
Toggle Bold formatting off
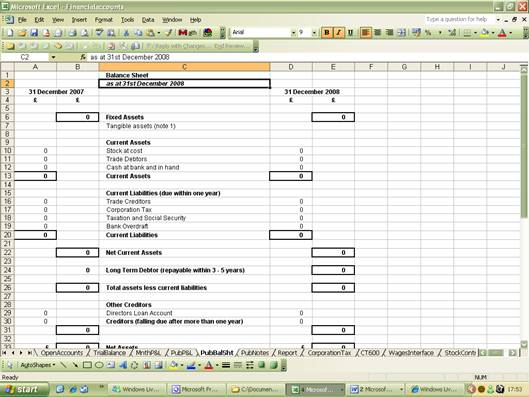point(327,32)
